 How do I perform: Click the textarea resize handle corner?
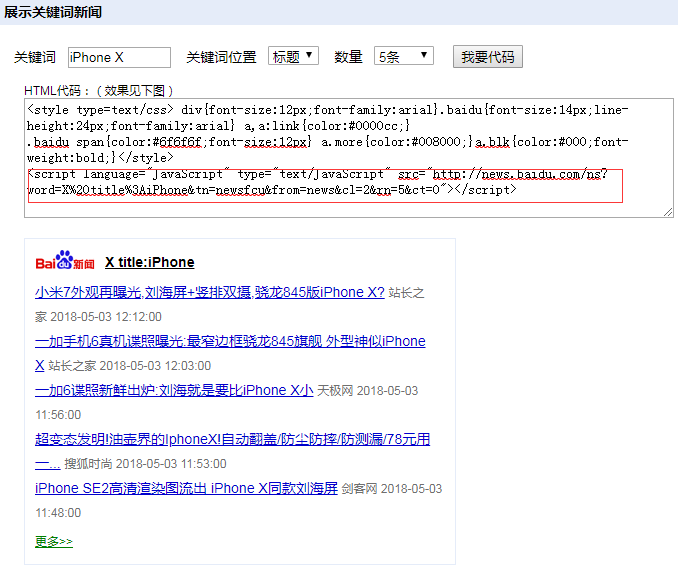coord(668,212)
